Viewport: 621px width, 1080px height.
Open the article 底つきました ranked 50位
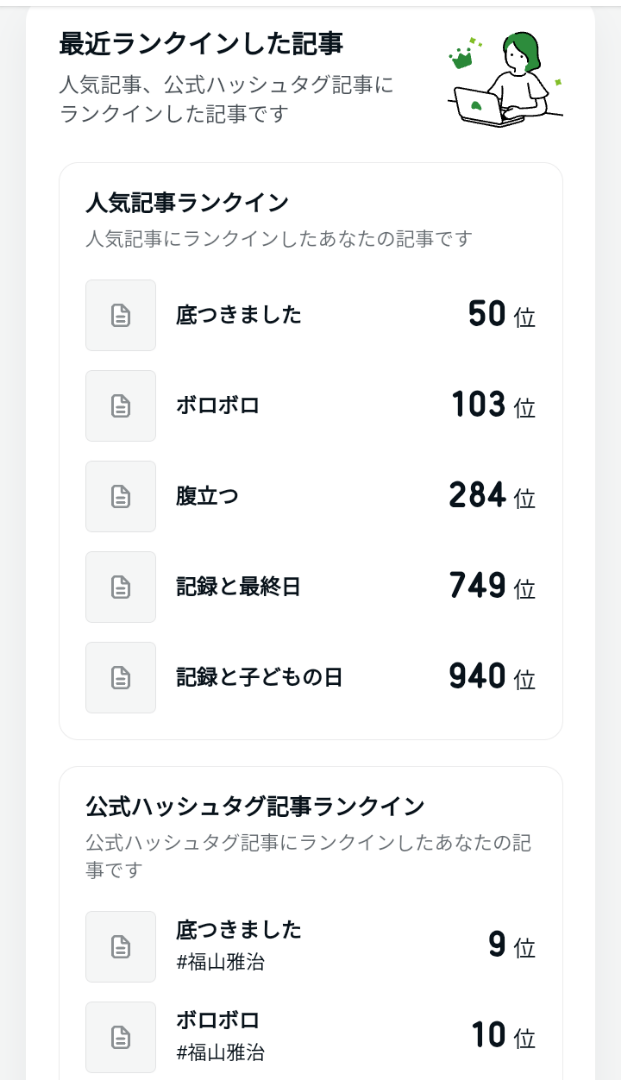point(238,315)
